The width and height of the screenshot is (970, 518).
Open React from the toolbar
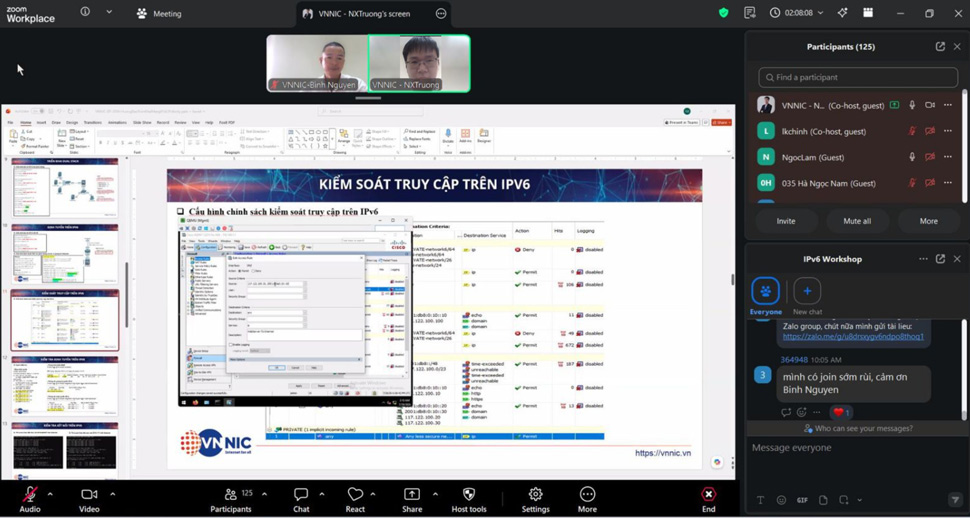click(x=355, y=499)
